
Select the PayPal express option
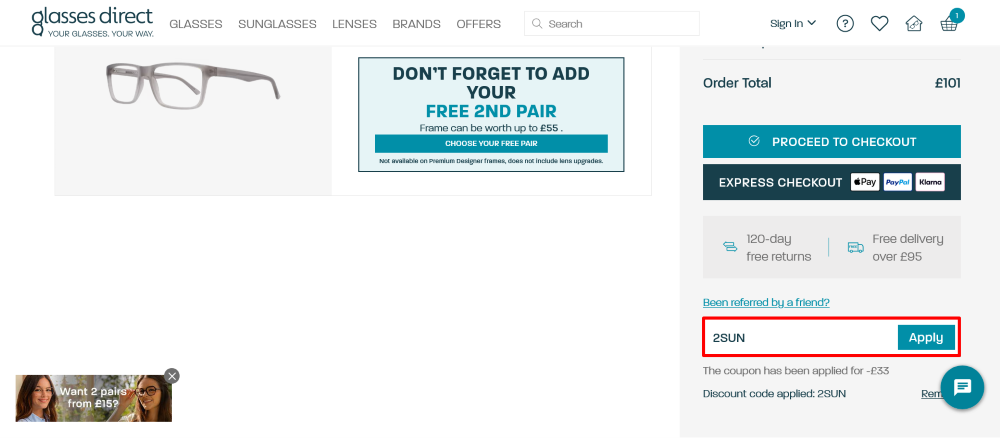897,182
